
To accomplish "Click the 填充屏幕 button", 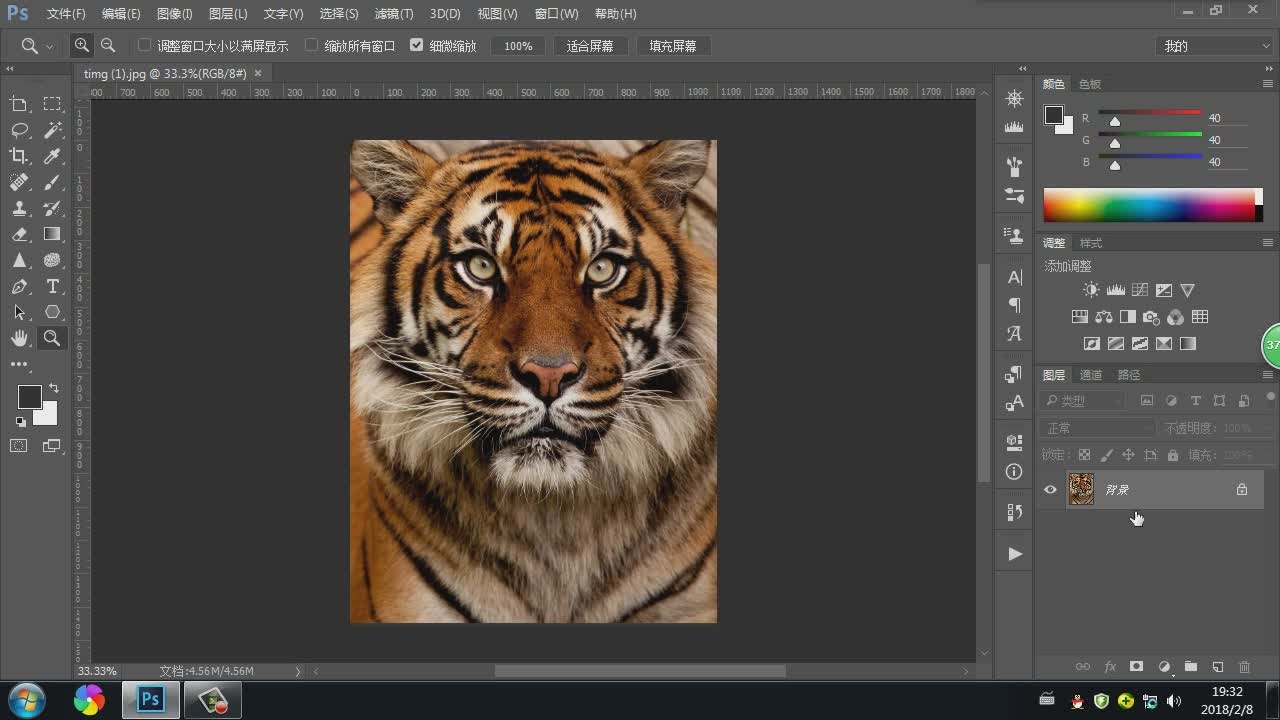I will point(673,46).
